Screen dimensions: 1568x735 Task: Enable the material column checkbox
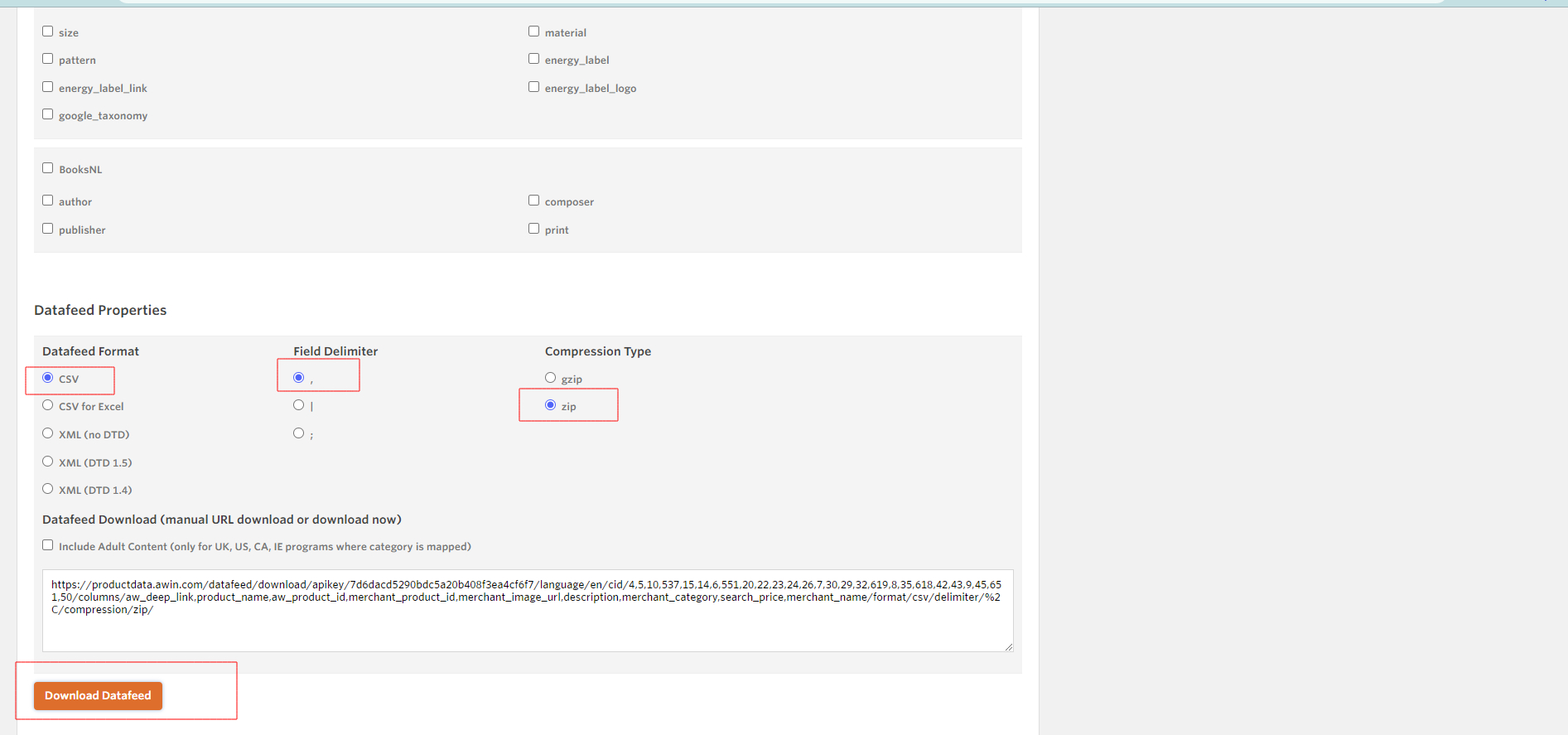tap(534, 31)
